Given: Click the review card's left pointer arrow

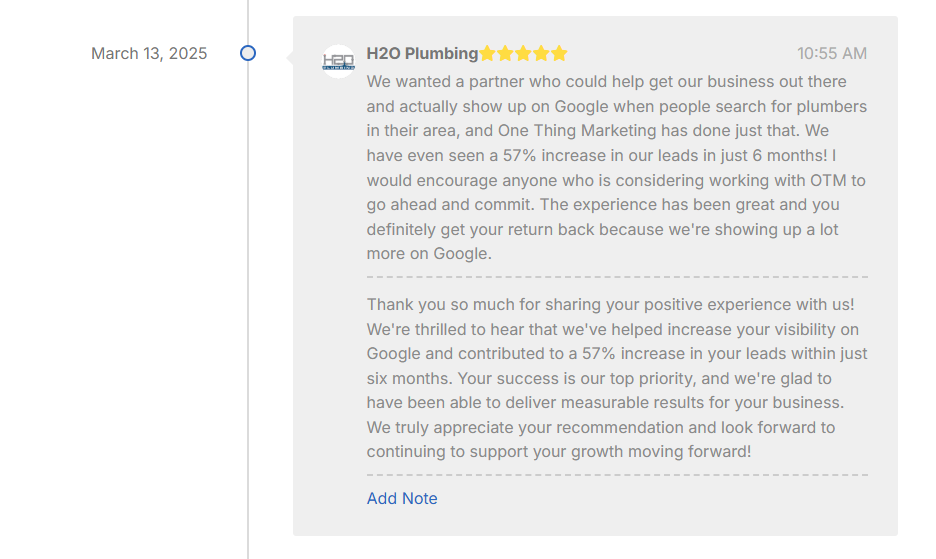Looking at the screenshot, I should 289,58.
